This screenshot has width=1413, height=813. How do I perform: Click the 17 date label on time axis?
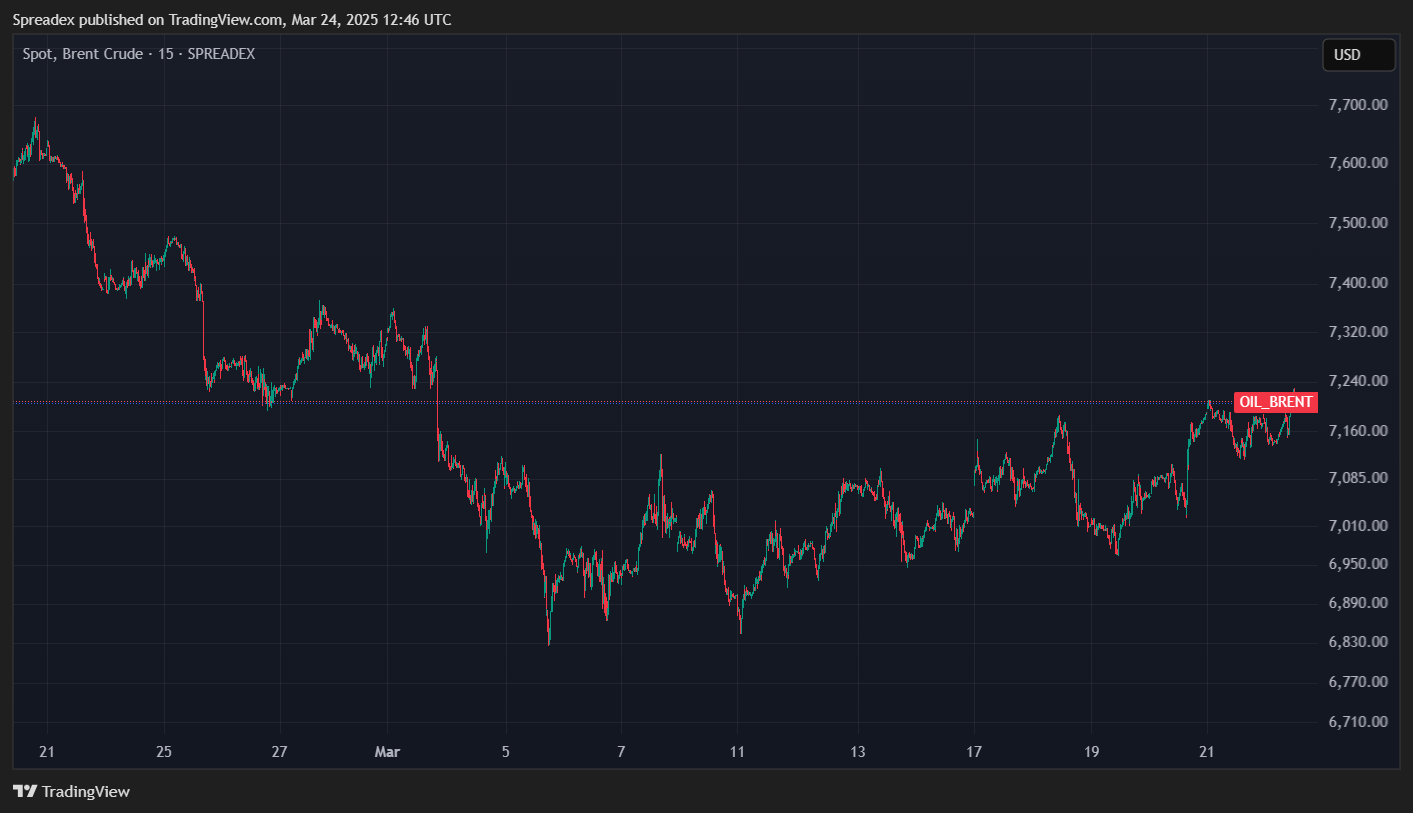tap(974, 752)
